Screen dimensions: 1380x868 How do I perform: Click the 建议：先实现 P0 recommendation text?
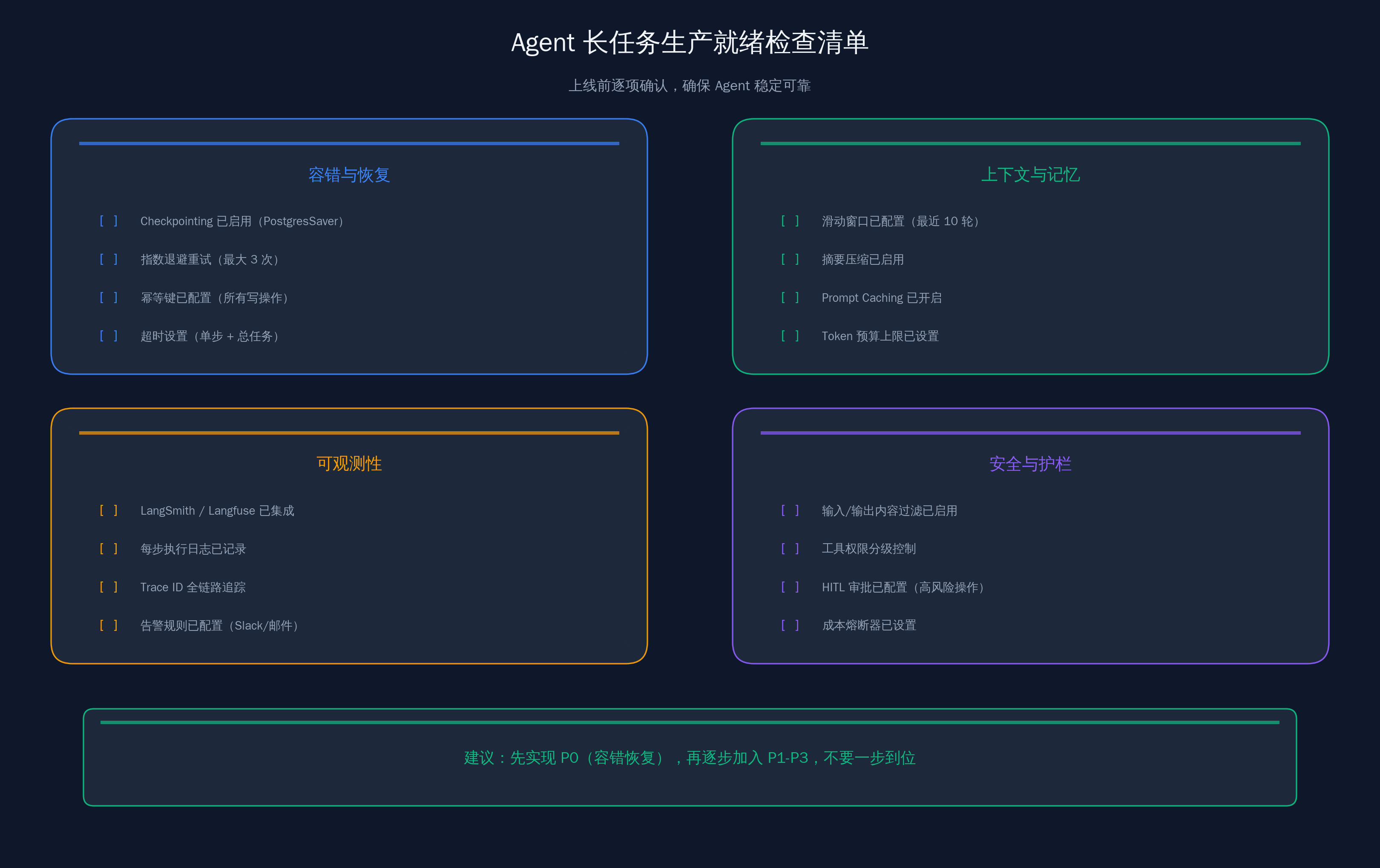(690, 758)
